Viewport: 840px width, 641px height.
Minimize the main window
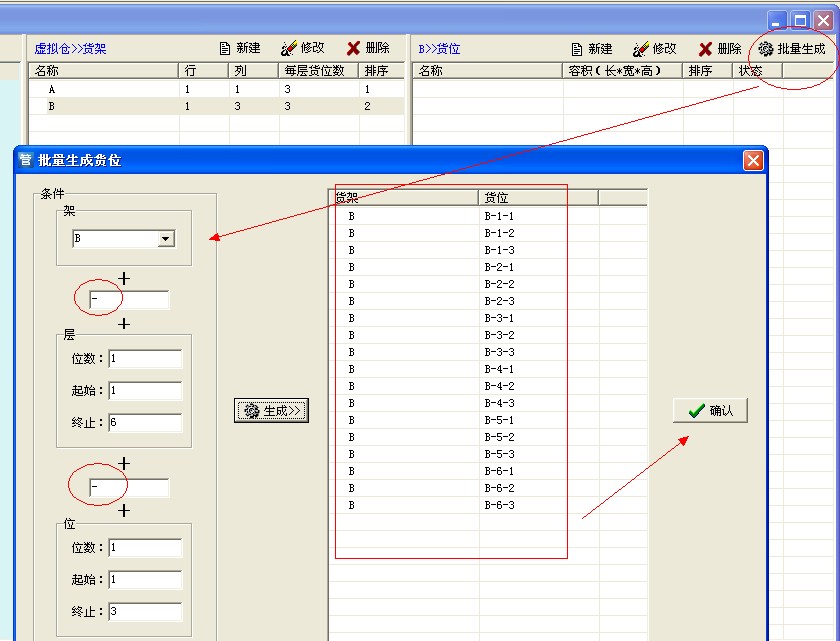coord(777,21)
